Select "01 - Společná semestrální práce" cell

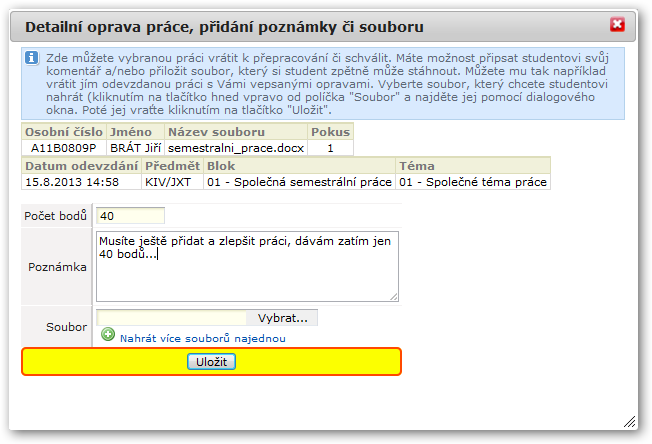[299, 182]
